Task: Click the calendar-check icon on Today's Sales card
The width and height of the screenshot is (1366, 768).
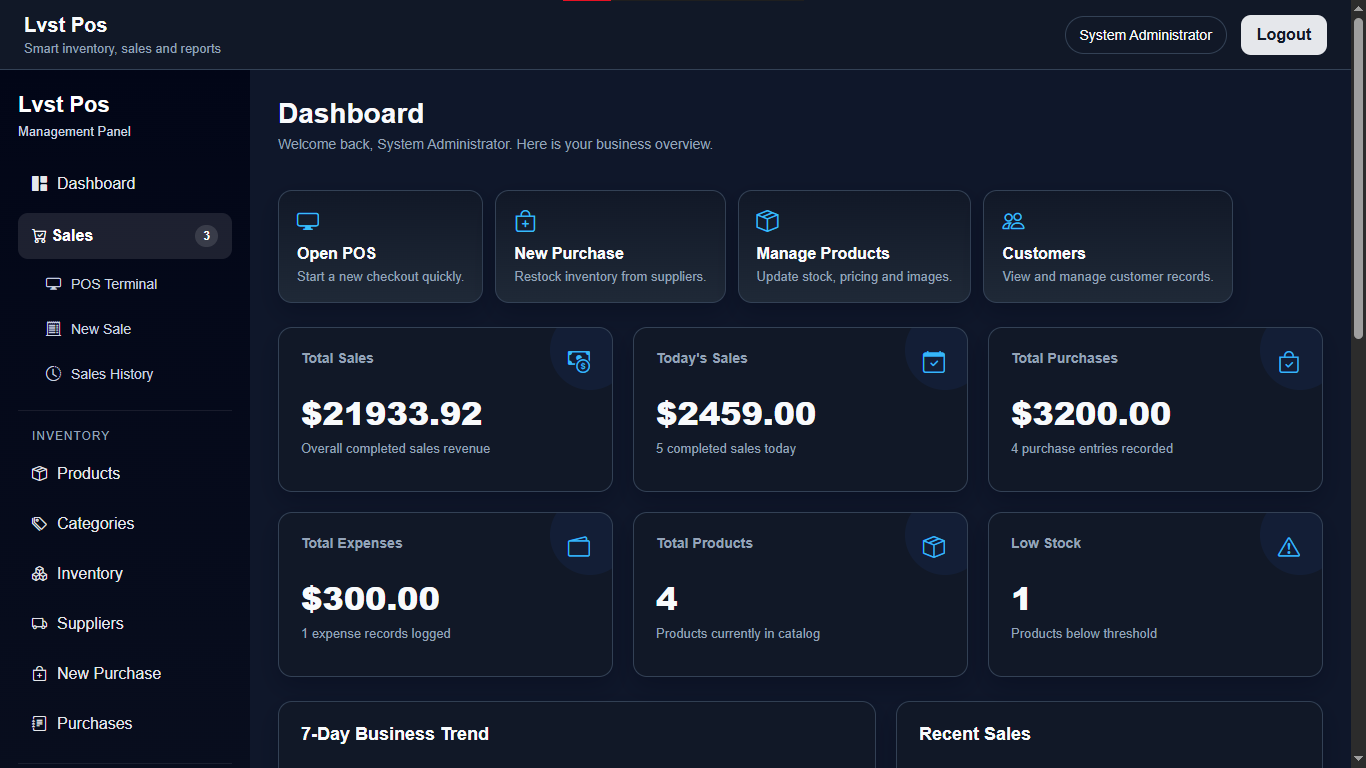Action: (934, 362)
